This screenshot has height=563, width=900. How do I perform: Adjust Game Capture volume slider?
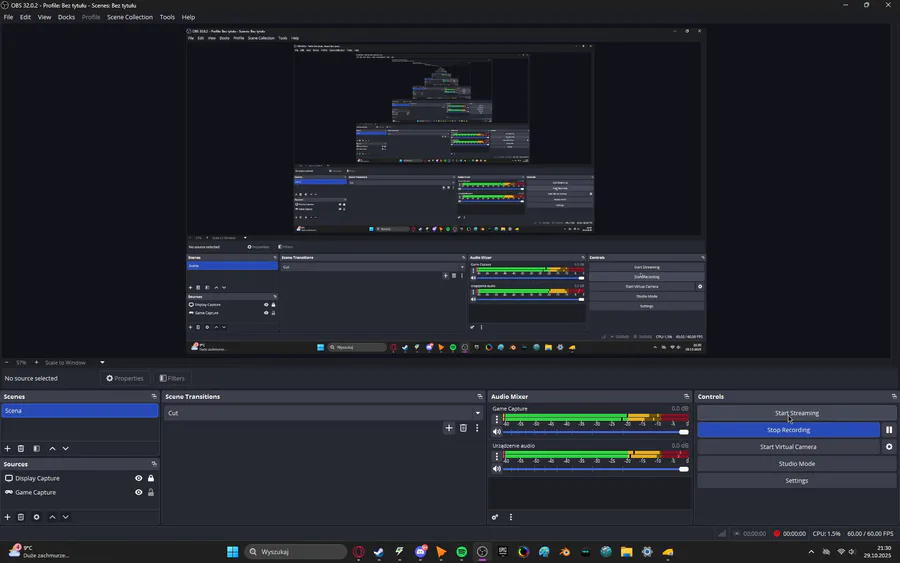click(x=595, y=432)
